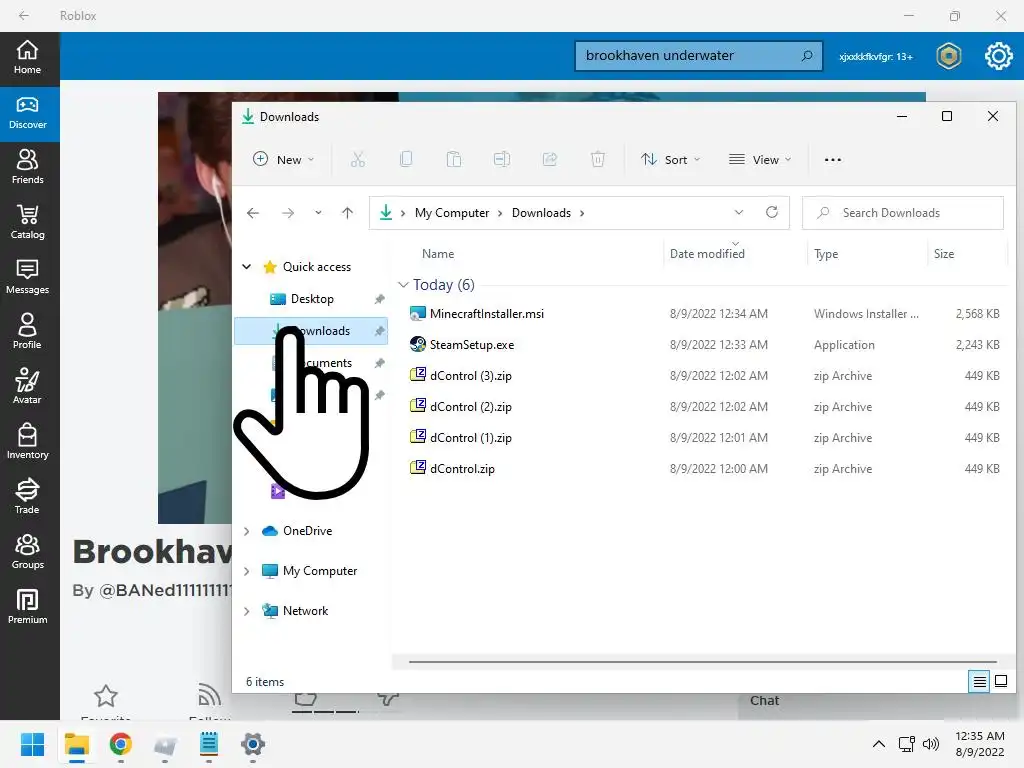The image size is (1024, 768).
Task: Sort by the Name column header
Action: point(438,253)
